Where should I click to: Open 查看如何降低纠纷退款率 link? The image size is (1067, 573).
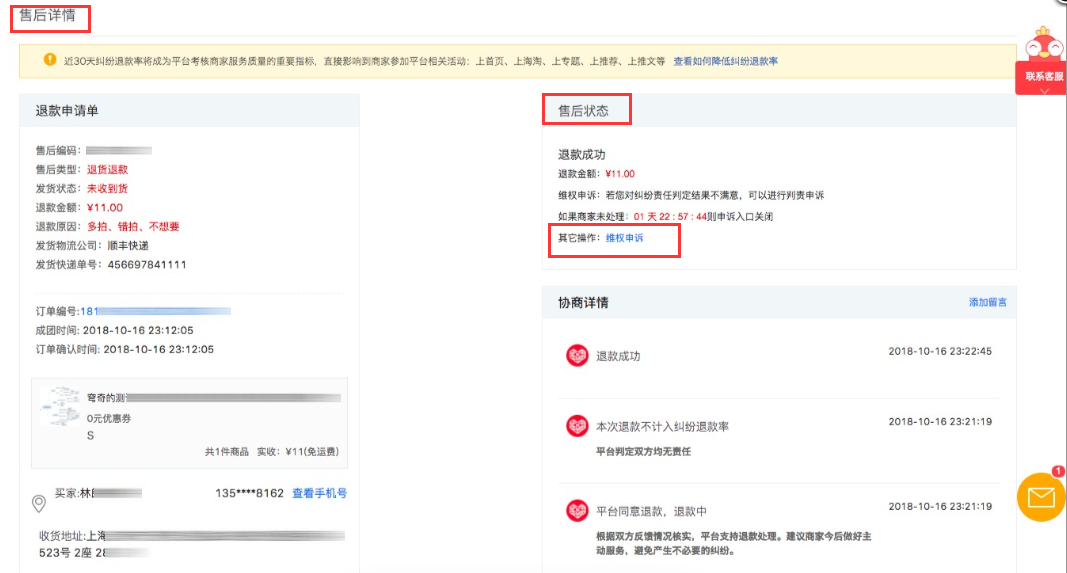[x=725, y=61]
